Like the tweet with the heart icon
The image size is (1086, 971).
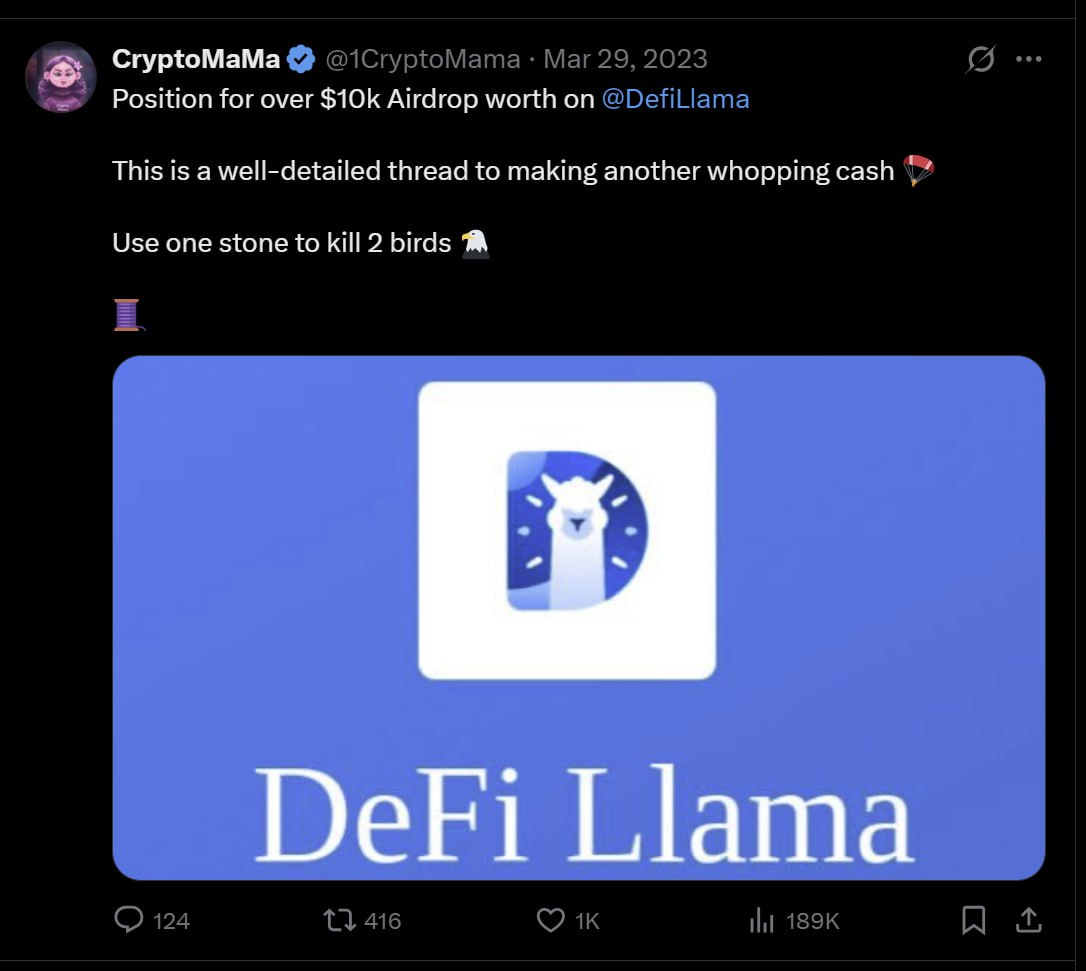551,920
